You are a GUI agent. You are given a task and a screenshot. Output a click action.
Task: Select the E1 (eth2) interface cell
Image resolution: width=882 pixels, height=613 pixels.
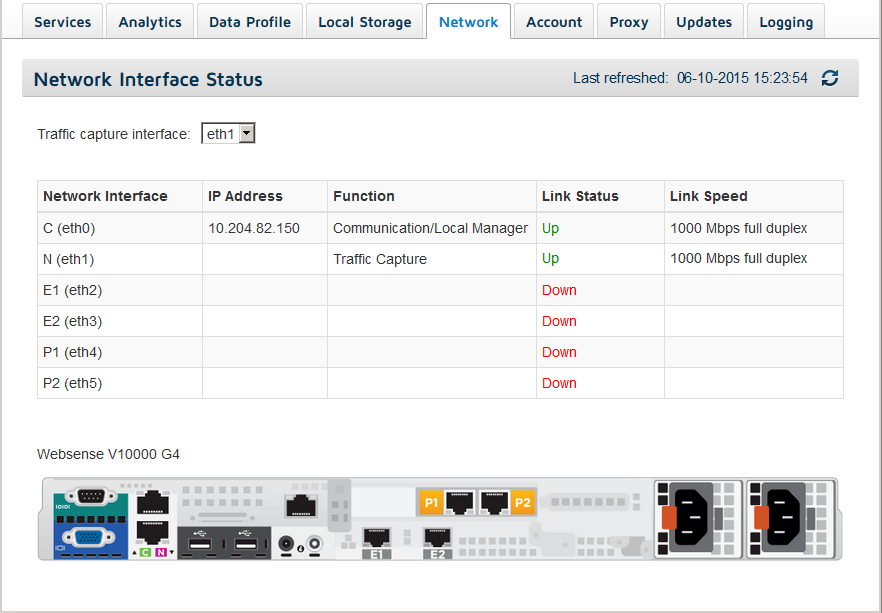click(x=120, y=290)
